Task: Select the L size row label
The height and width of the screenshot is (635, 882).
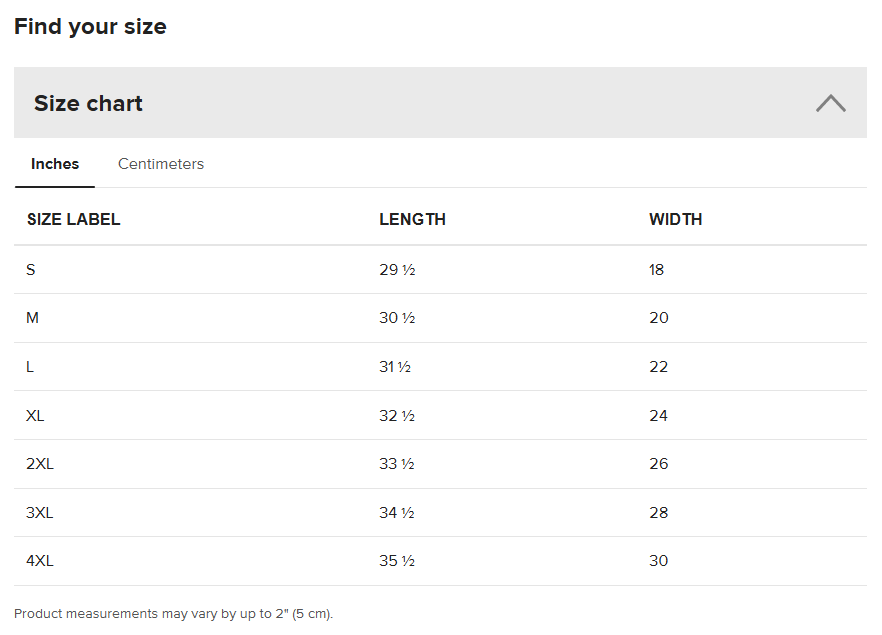Action: 30,367
